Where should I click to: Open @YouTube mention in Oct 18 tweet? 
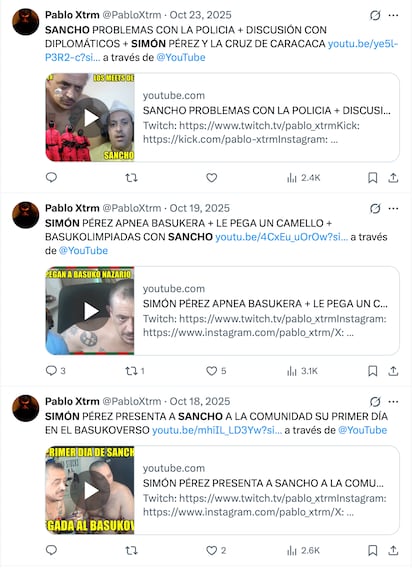[x=362, y=430]
